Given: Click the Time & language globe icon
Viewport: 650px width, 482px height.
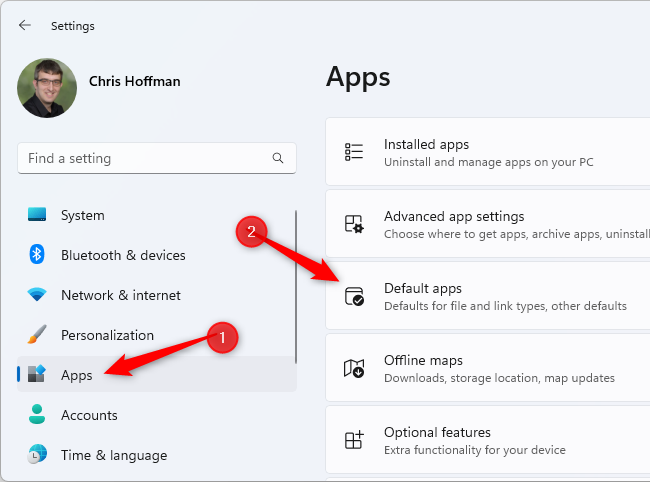Looking at the screenshot, I should pos(37,455).
